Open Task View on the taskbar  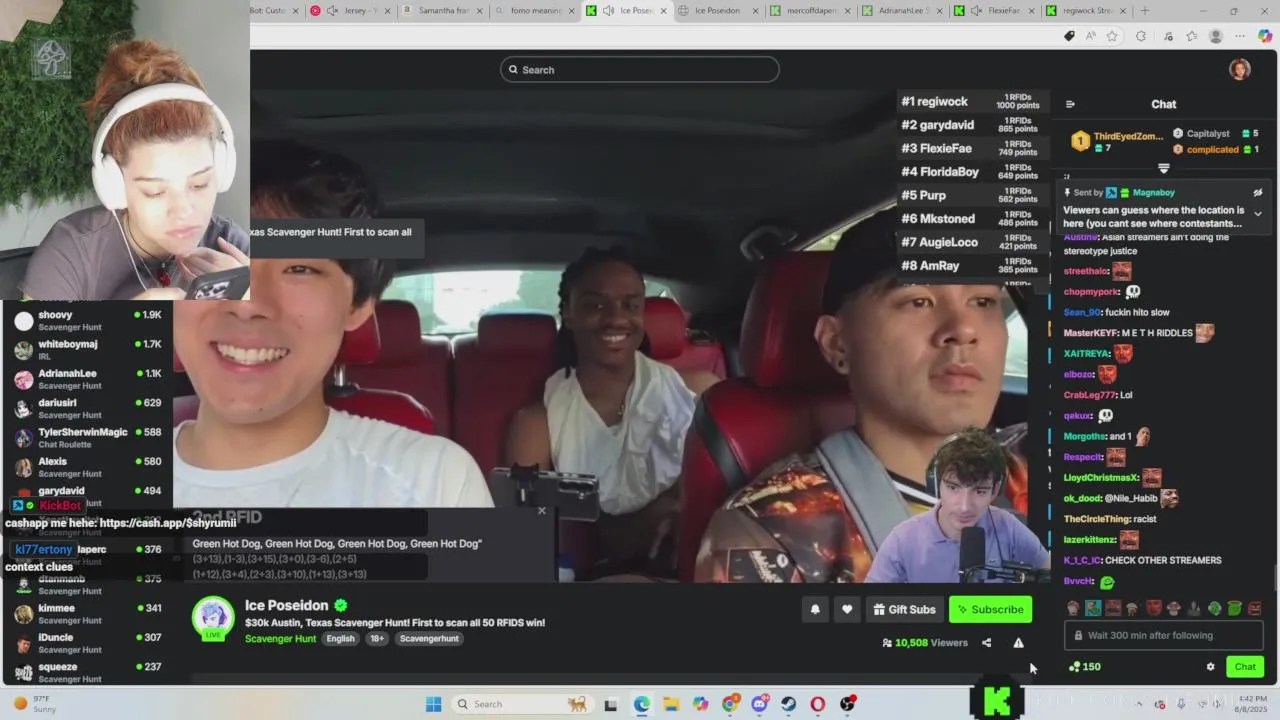(611, 704)
